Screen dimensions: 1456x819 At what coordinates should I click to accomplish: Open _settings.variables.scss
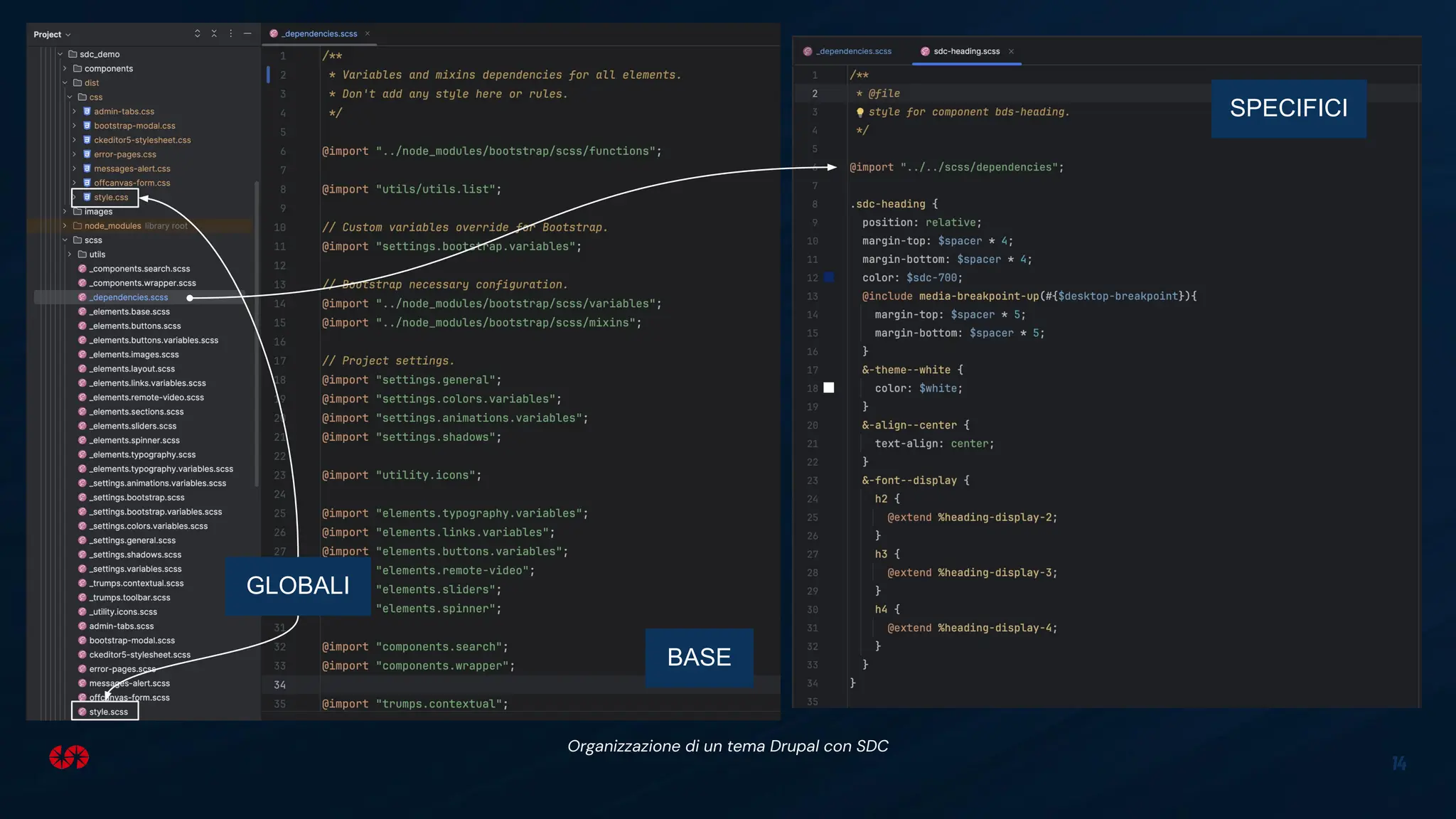pyautogui.click(x=135, y=569)
